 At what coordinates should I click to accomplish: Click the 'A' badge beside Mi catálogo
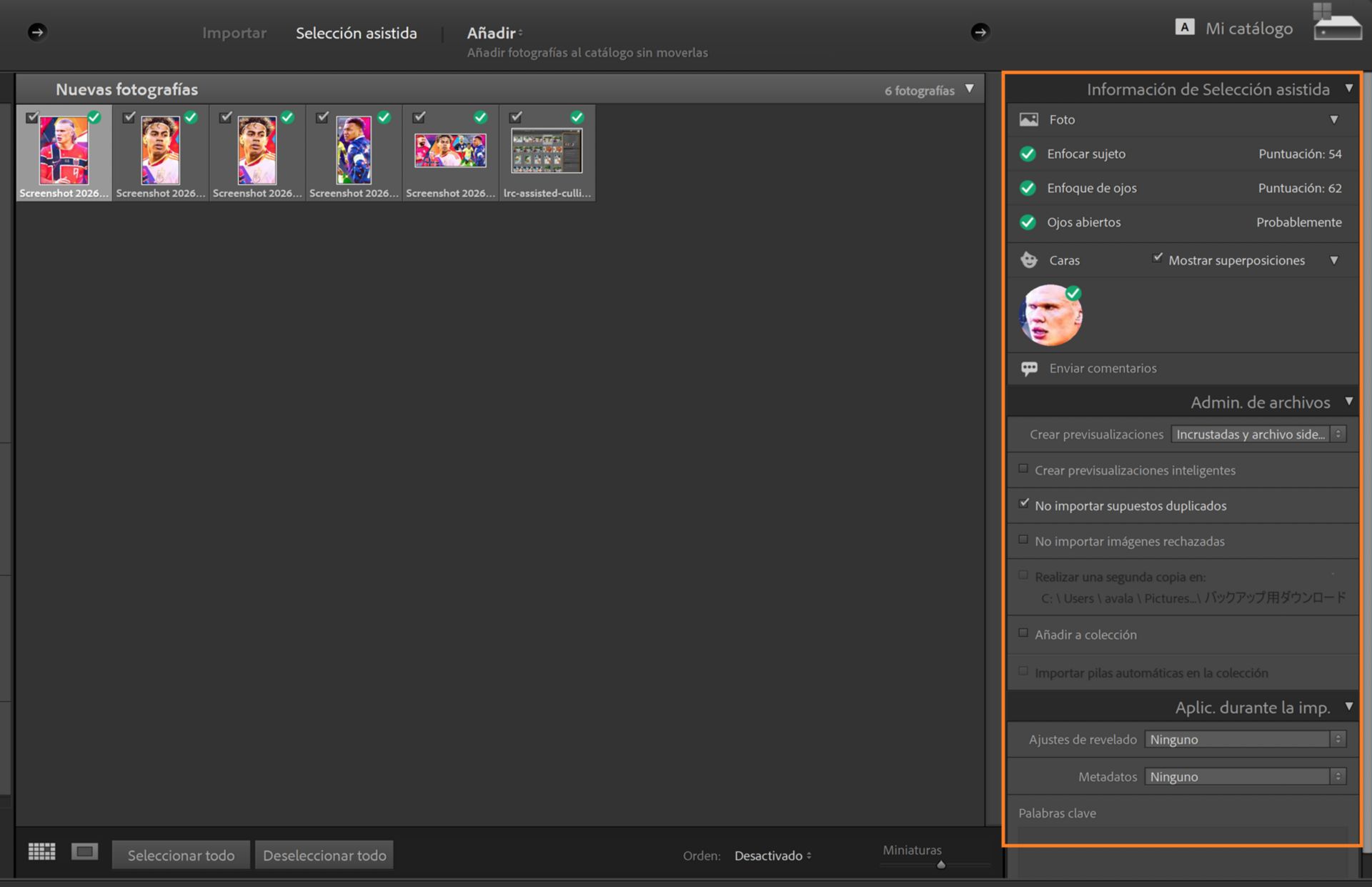click(x=1184, y=27)
